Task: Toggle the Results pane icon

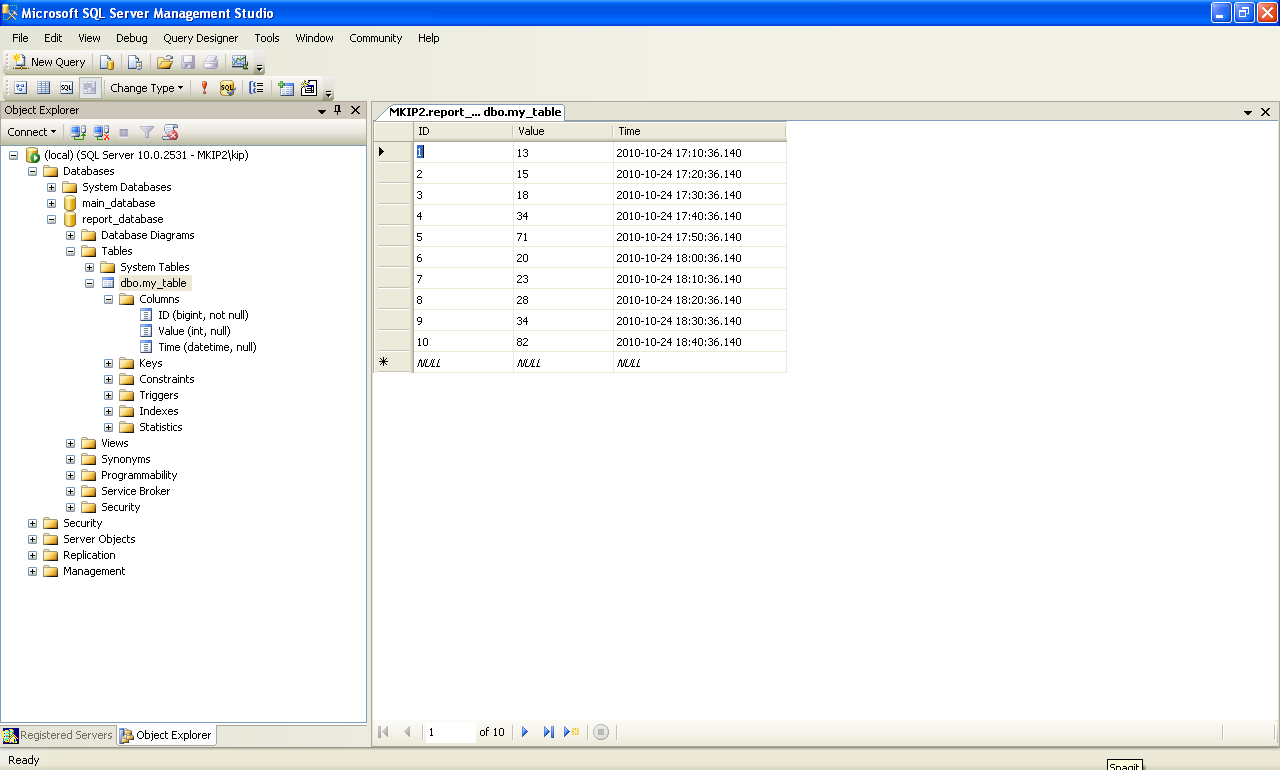Action: click(x=89, y=88)
